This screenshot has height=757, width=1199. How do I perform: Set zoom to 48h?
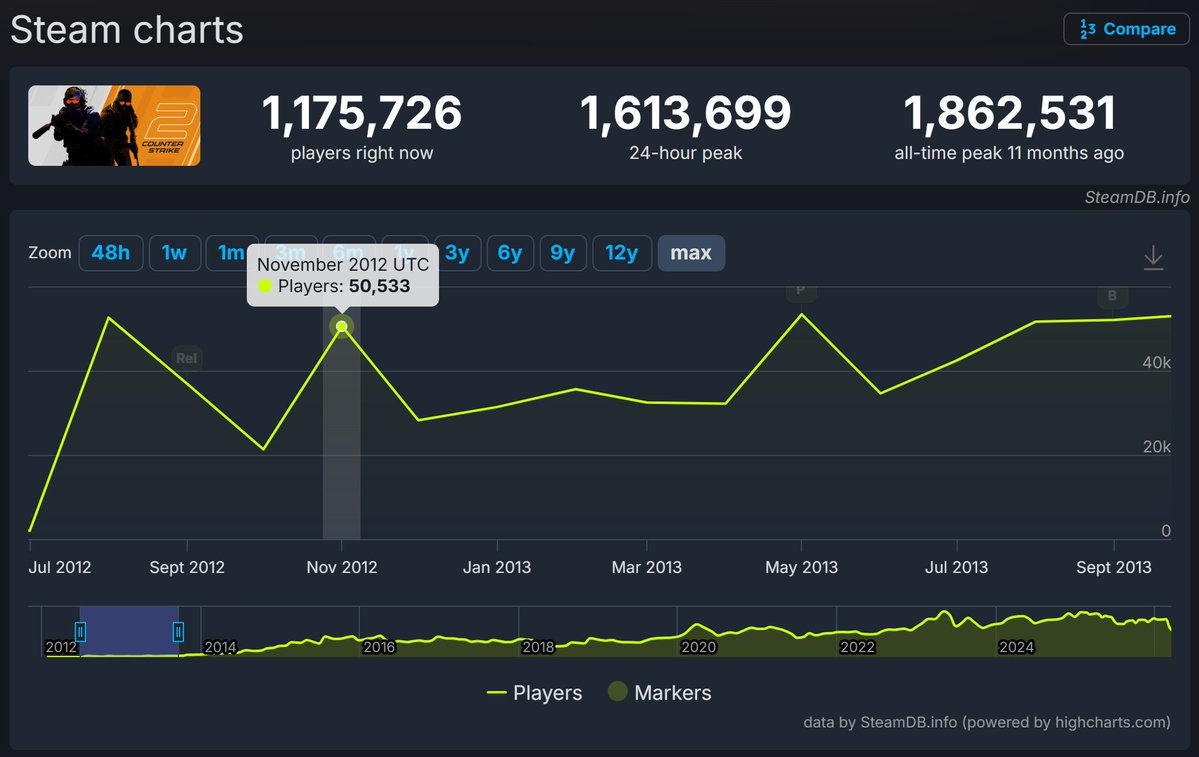[111, 253]
